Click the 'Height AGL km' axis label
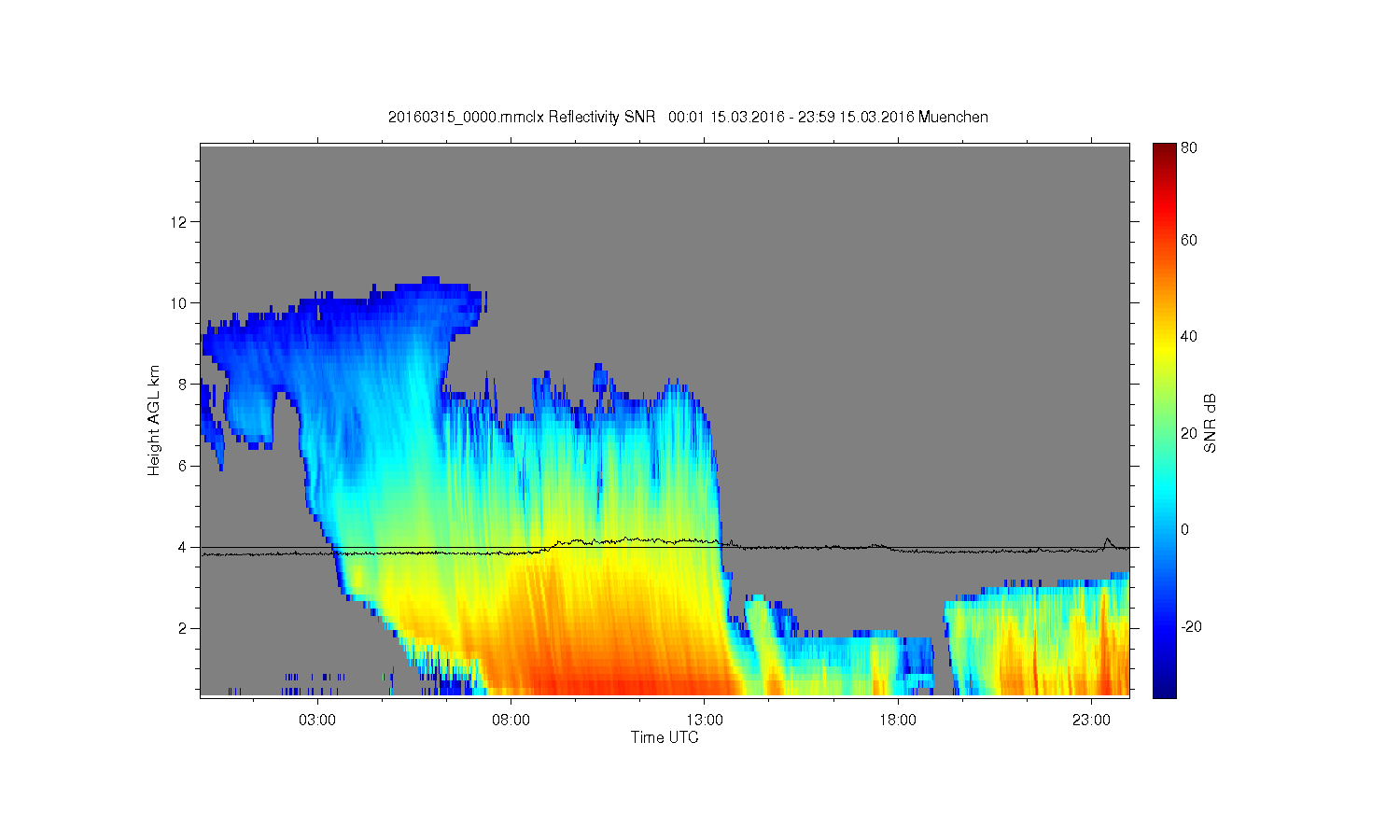Viewport: 1400px width, 840px height. coord(154,420)
